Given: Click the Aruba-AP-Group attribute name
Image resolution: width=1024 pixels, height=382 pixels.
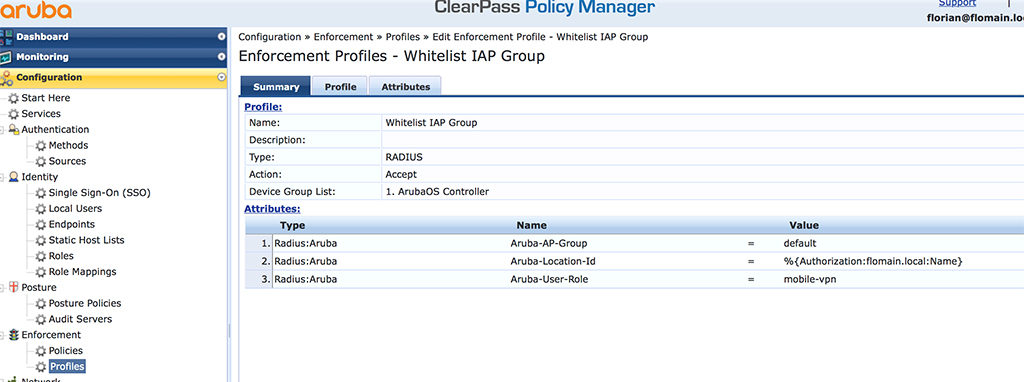Looking at the screenshot, I should [x=549, y=244].
